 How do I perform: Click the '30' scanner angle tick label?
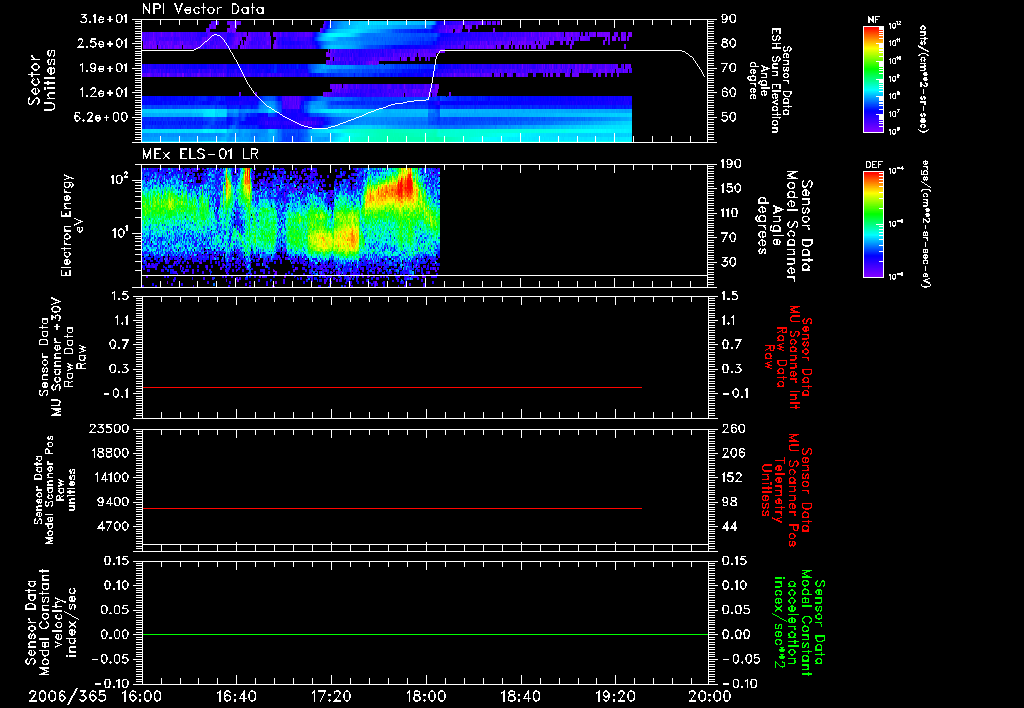(729, 262)
